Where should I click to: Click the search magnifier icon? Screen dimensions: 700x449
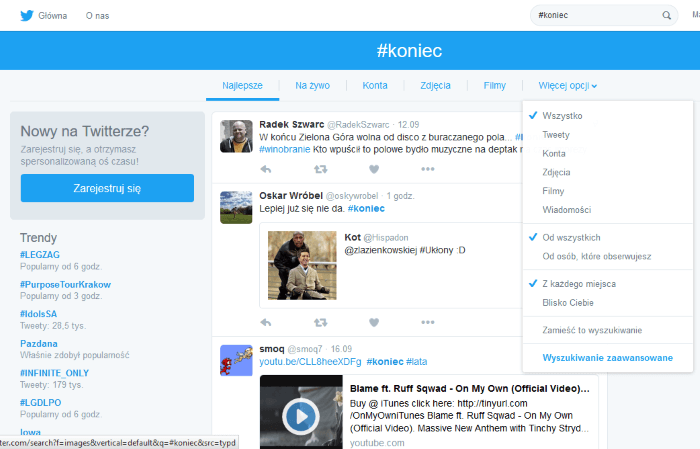pyautogui.click(x=666, y=16)
